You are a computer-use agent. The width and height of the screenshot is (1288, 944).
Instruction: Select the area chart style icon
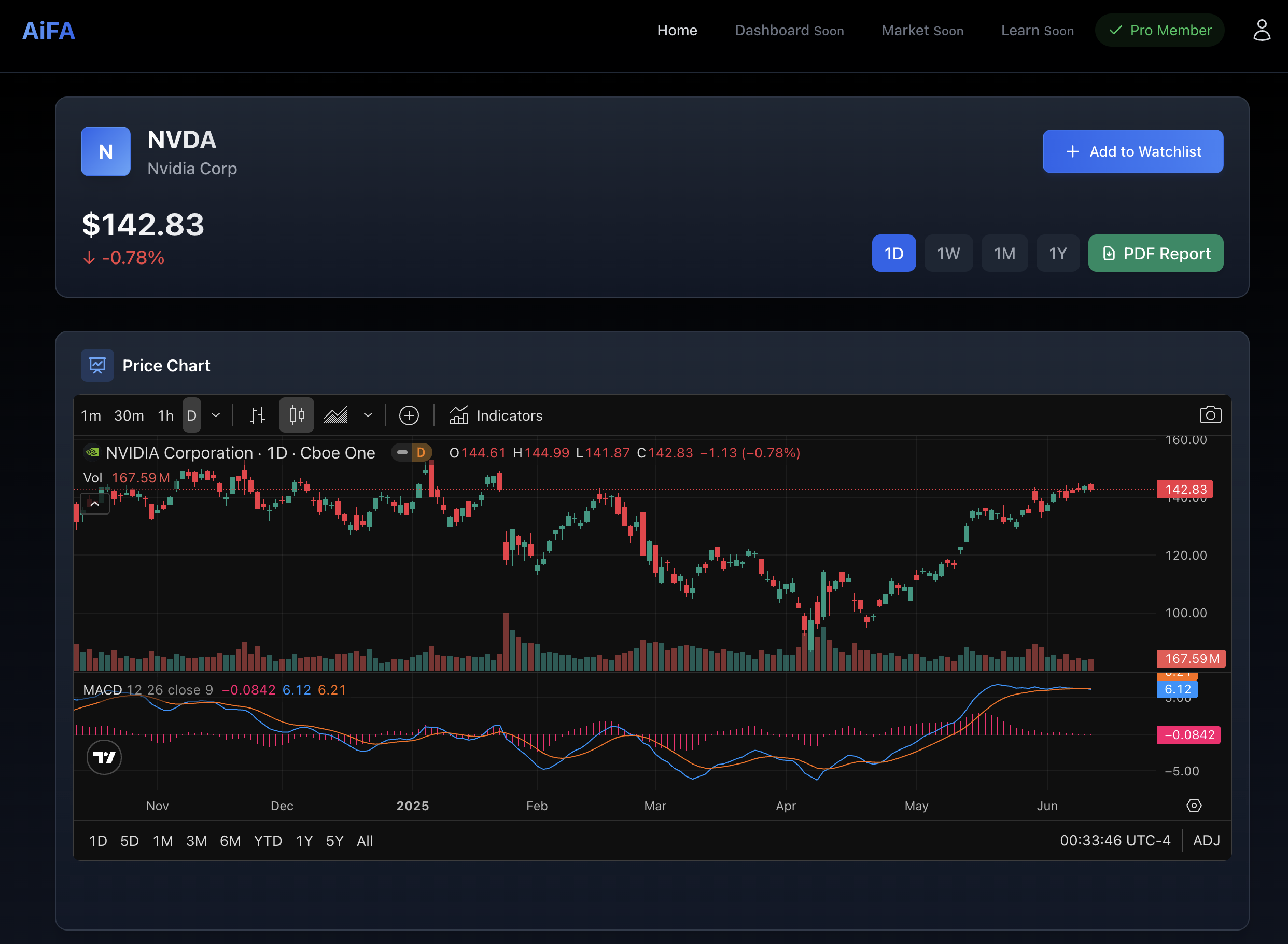click(x=336, y=415)
